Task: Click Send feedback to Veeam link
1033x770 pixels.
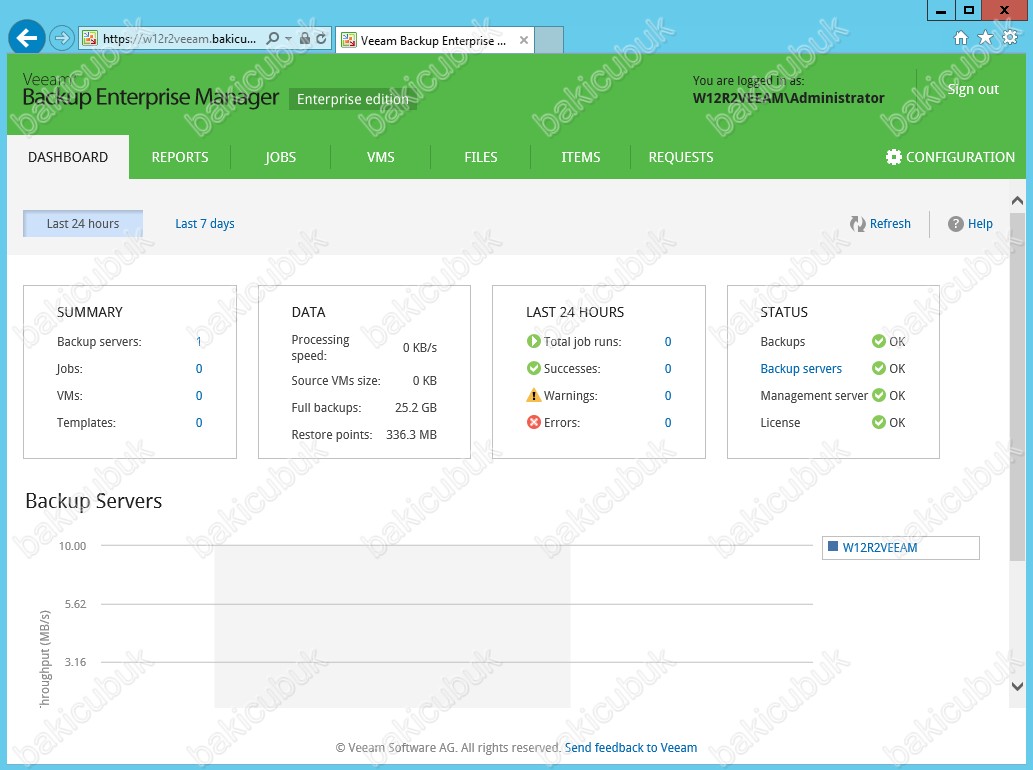Action: [x=630, y=748]
